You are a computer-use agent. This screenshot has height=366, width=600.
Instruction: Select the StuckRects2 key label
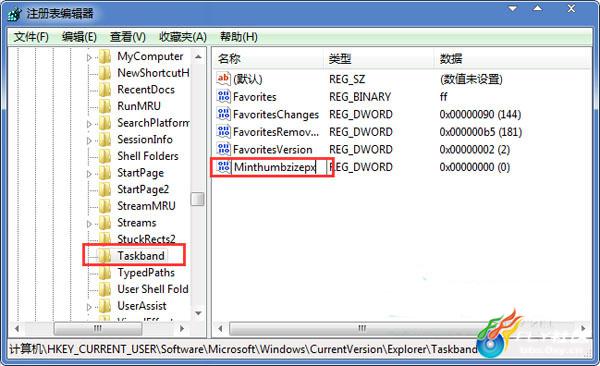[x=146, y=239]
